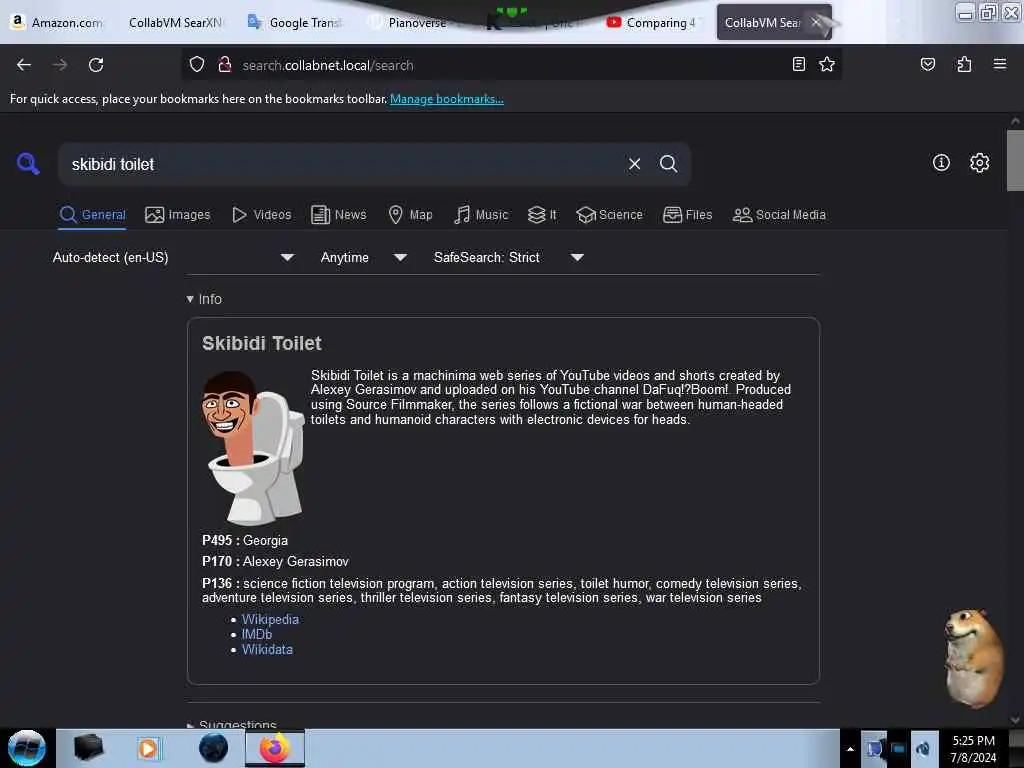The image size is (1024, 768).
Task: Open the Firefox hamburger menu
Action: [x=1000, y=64]
